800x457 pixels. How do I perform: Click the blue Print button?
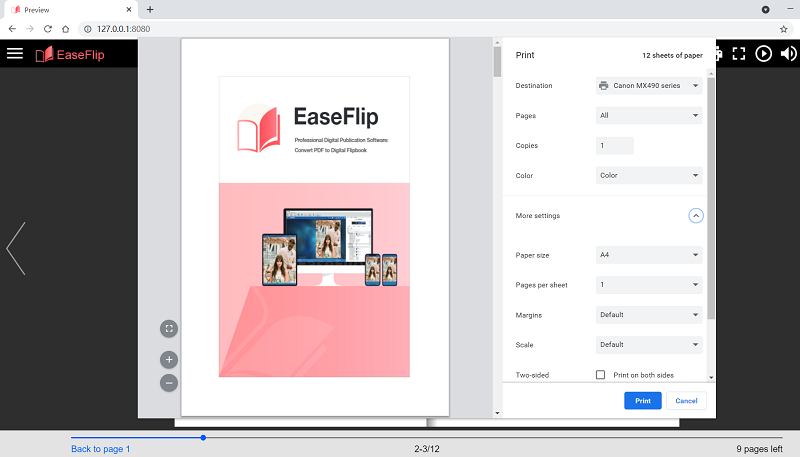point(642,401)
